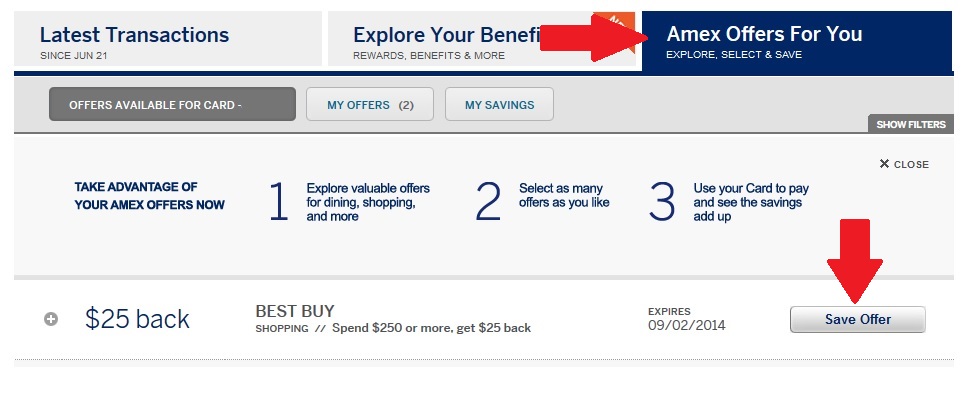Save the Best Buy offer
Image resolution: width=966 pixels, height=416 pixels.
tap(857, 319)
